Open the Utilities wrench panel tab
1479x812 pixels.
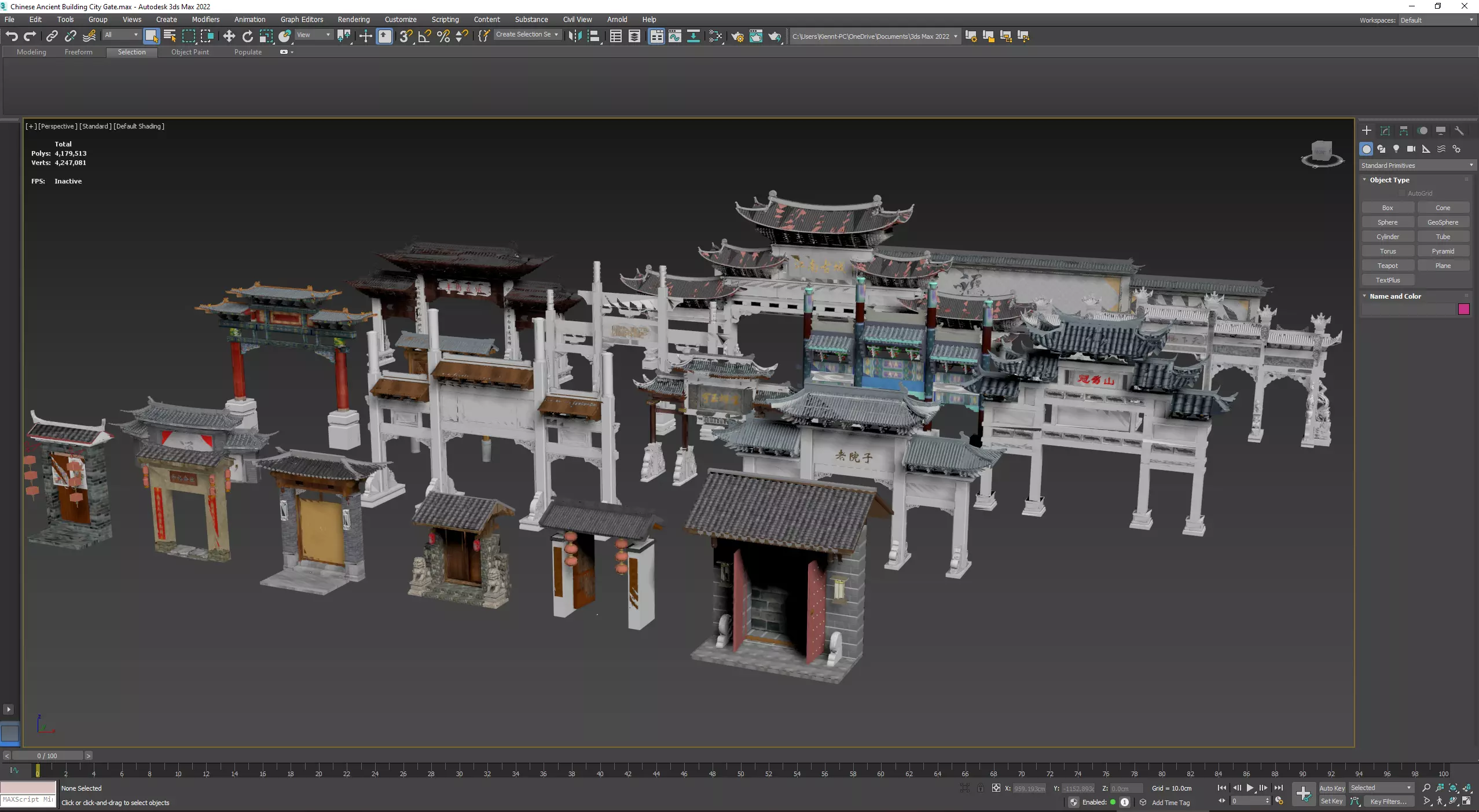pos(1459,131)
